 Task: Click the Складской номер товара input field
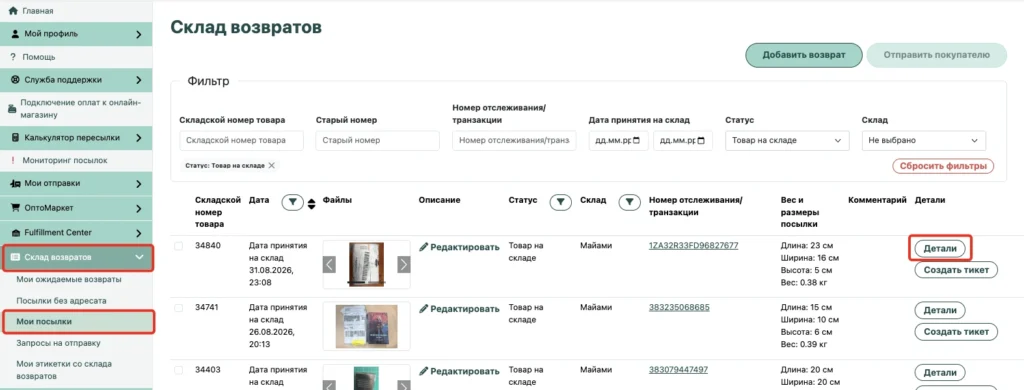coord(241,140)
